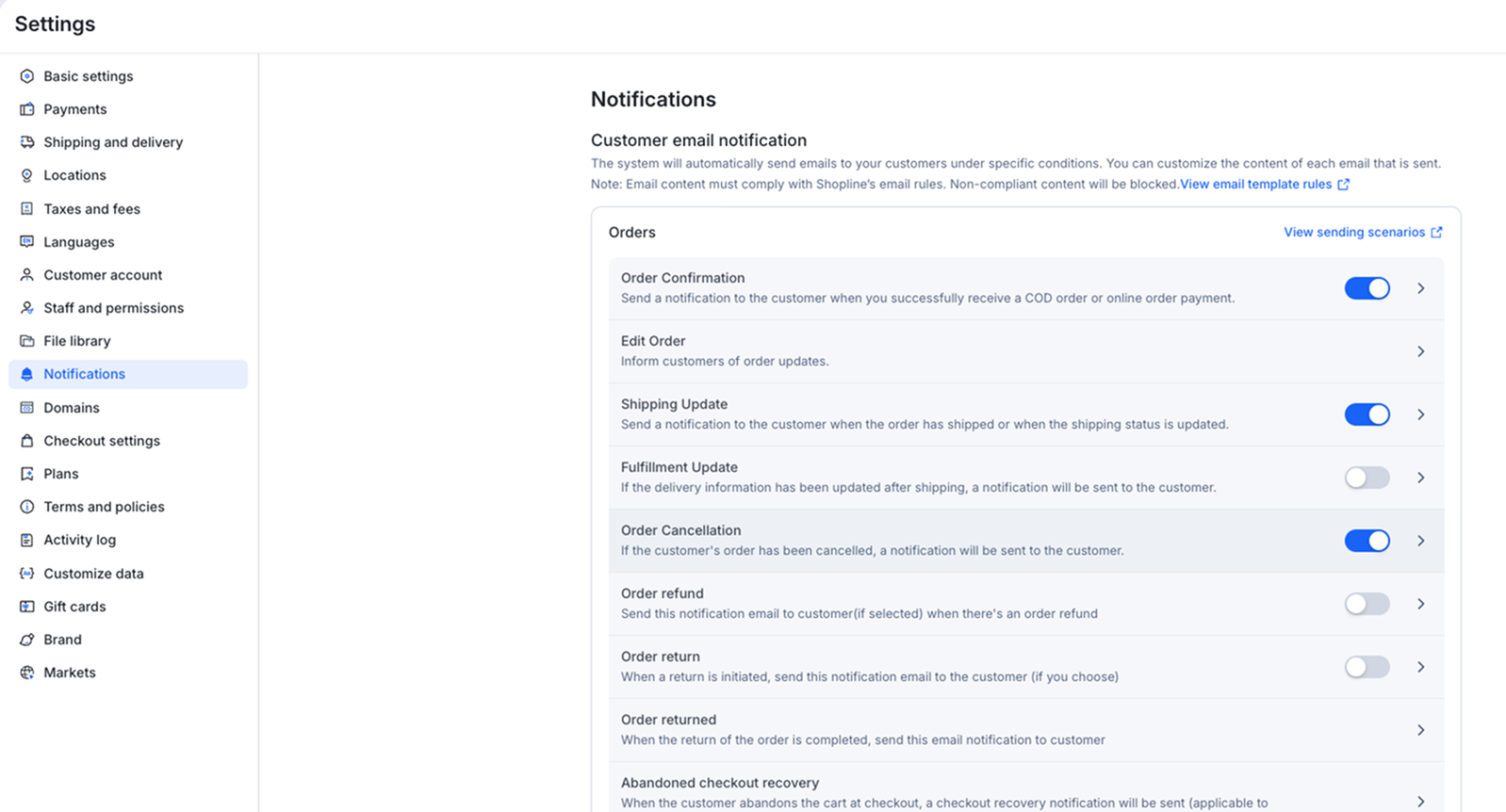Click the Gift cards icon
The image size is (1506, 812).
(x=26, y=607)
